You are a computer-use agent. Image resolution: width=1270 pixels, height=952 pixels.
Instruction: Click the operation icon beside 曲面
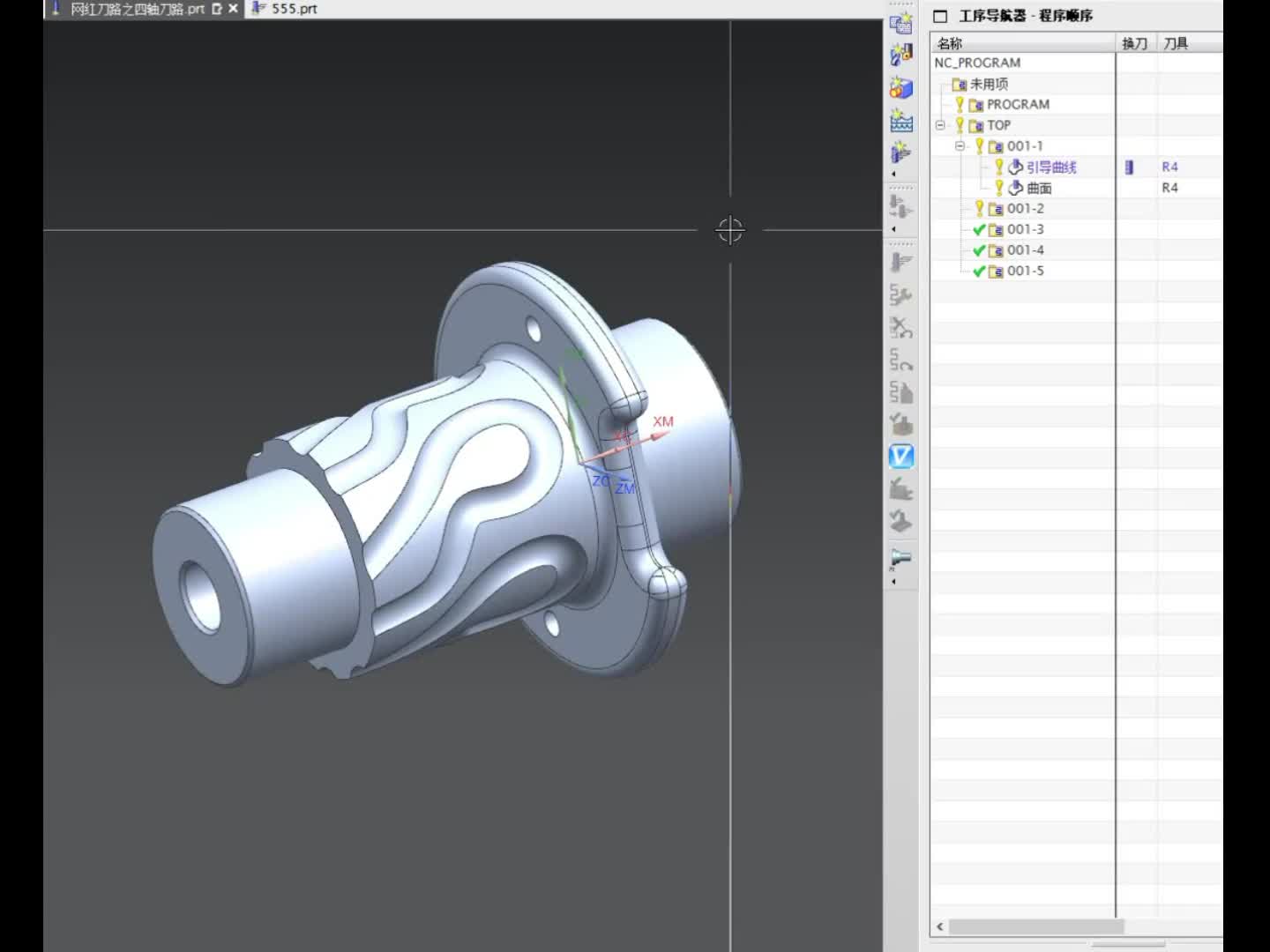[x=1016, y=188]
